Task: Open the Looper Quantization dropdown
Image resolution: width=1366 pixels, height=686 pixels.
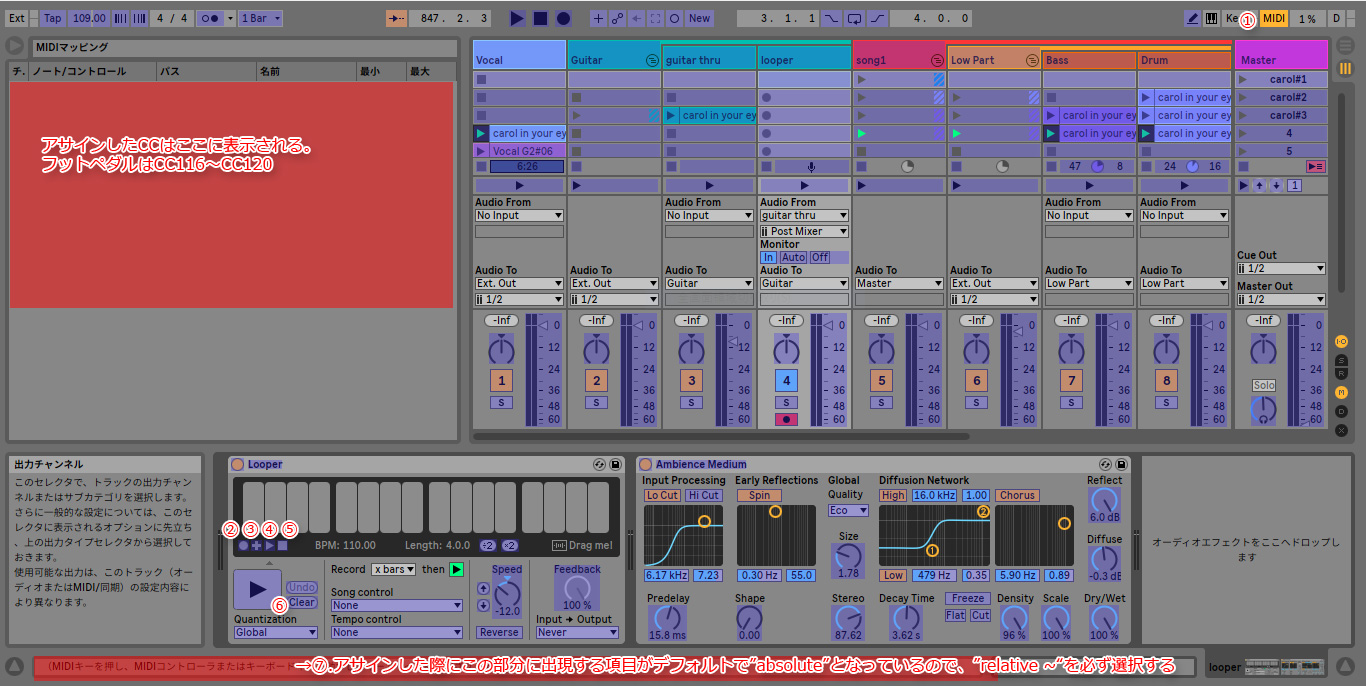Action: (x=275, y=632)
